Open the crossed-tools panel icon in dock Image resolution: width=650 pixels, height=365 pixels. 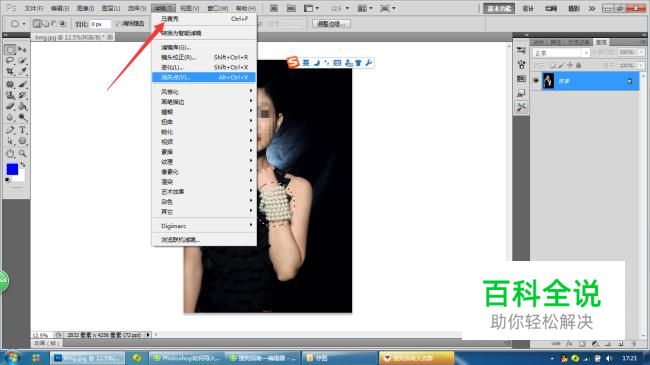click(x=521, y=107)
